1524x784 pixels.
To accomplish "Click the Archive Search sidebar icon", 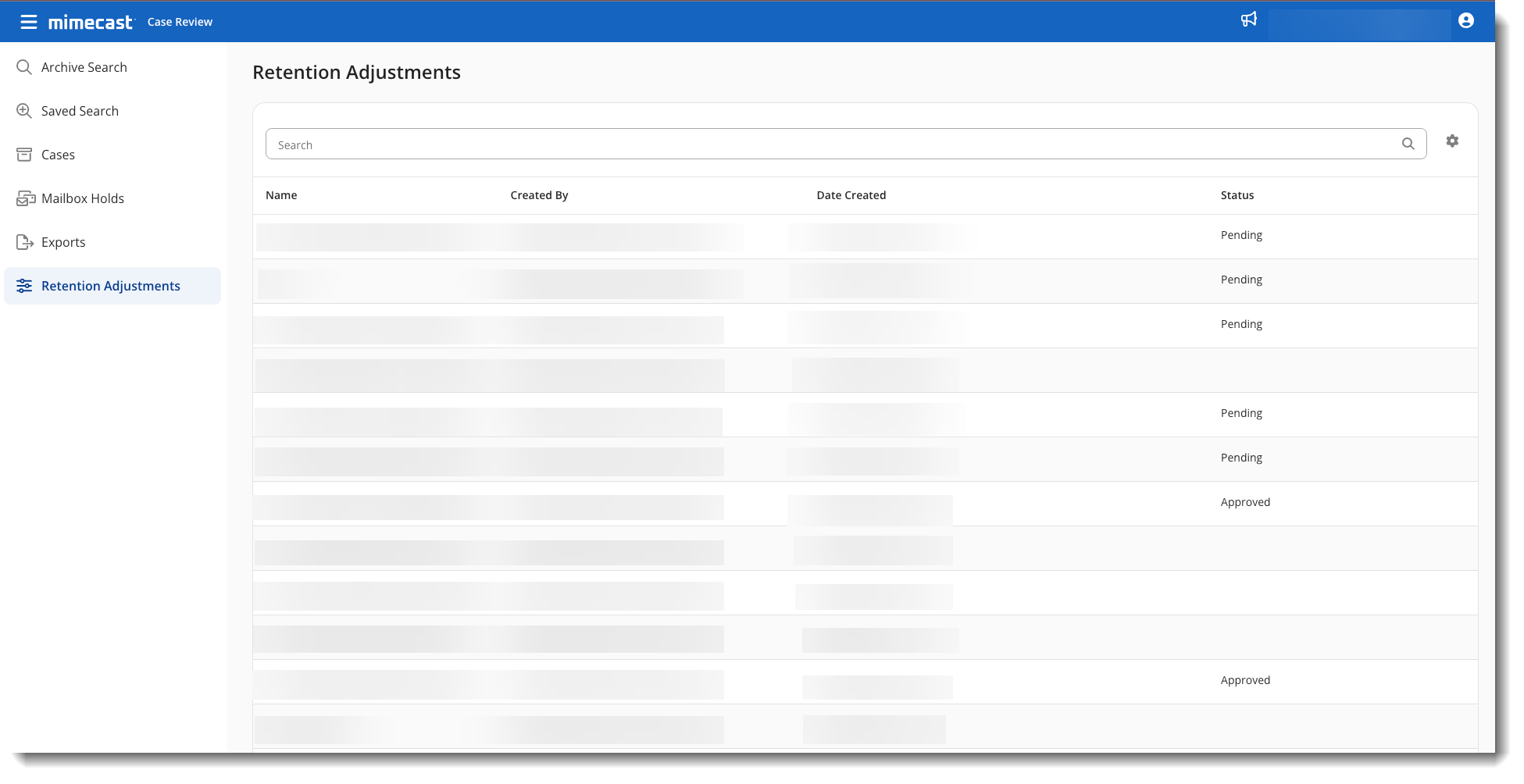I will tap(24, 67).
